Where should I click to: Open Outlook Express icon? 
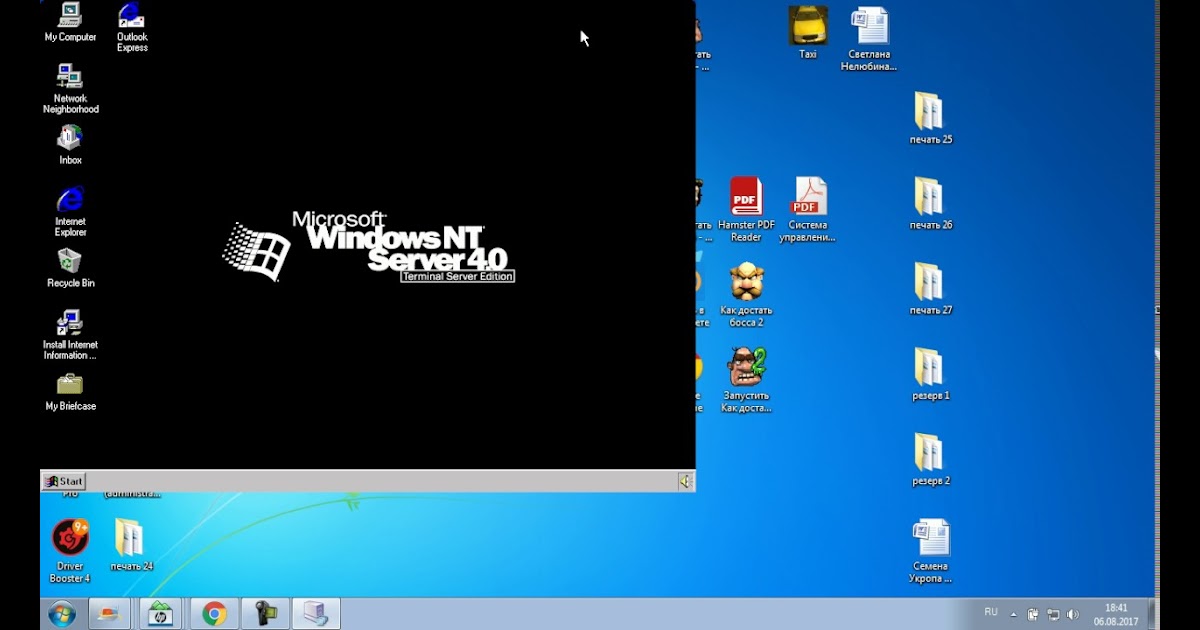pyautogui.click(x=132, y=27)
